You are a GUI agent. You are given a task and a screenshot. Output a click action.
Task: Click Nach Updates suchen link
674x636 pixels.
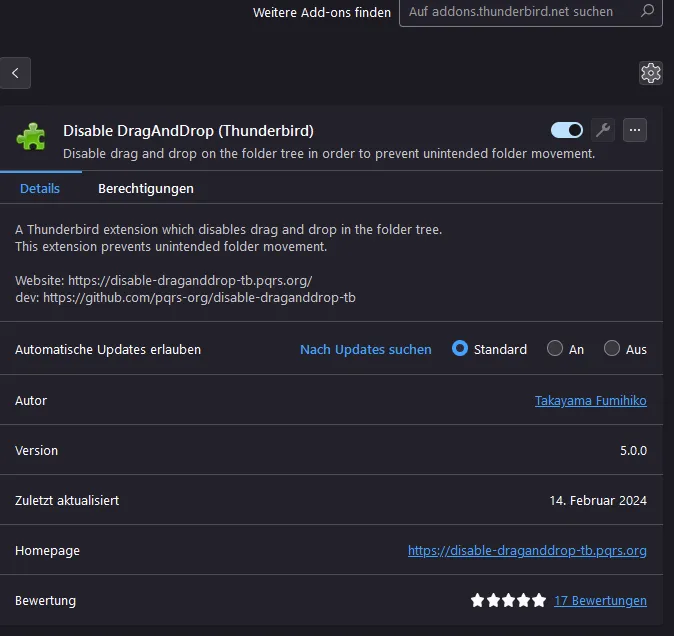(x=366, y=349)
